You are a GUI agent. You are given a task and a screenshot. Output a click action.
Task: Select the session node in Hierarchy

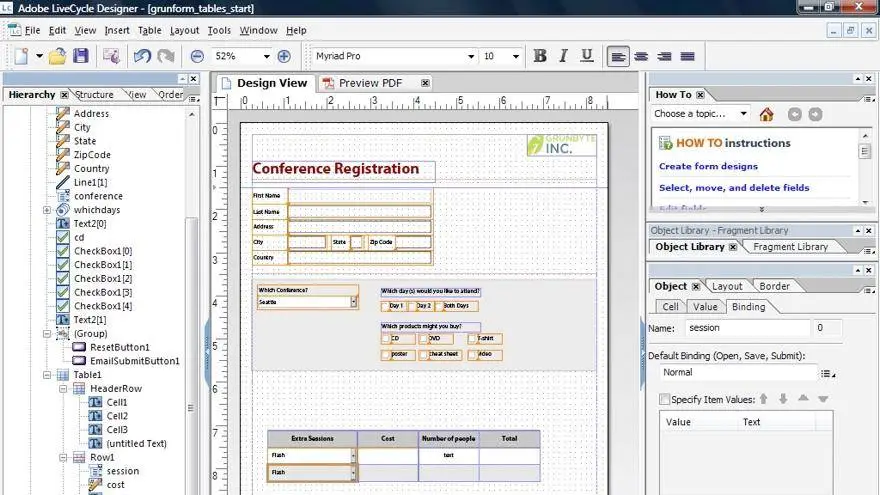pos(122,471)
